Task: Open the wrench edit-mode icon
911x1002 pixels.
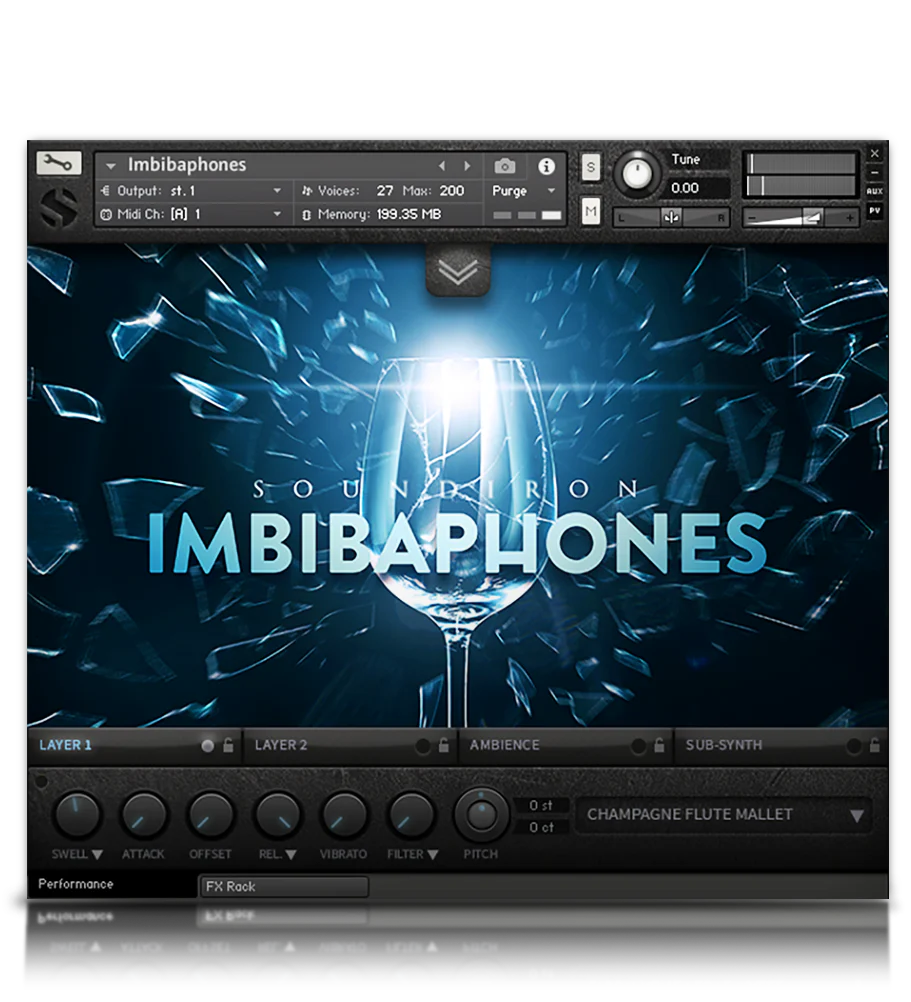Action: pos(57,164)
